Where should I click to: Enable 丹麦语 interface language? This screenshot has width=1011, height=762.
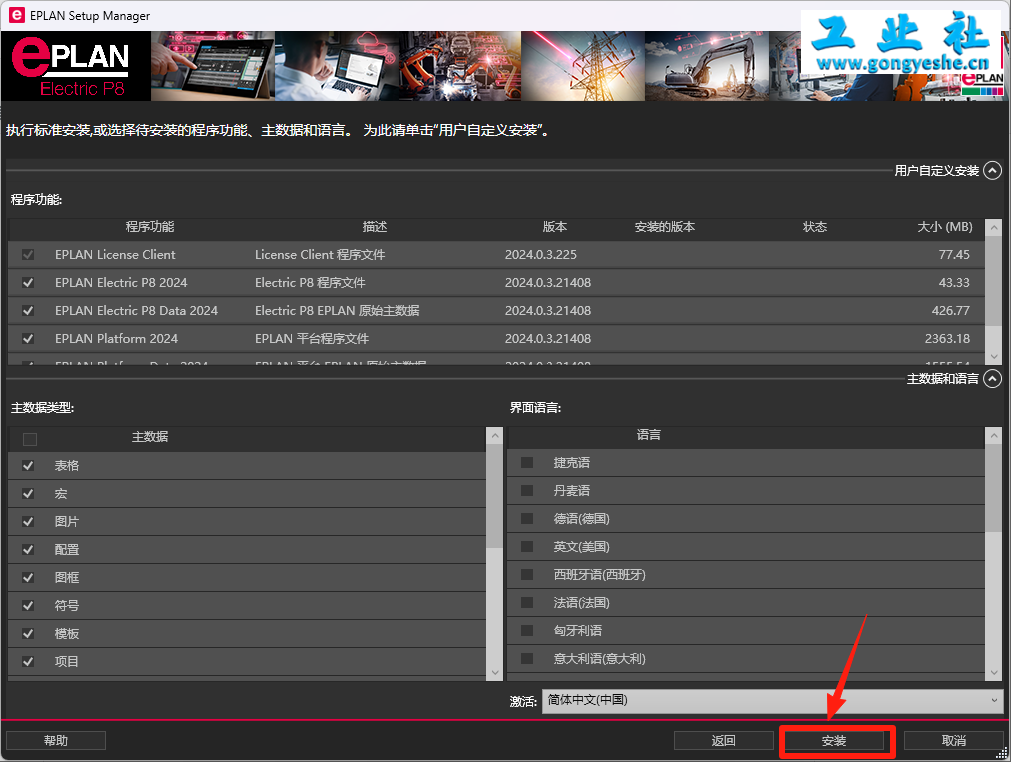click(x=527, y=491)
